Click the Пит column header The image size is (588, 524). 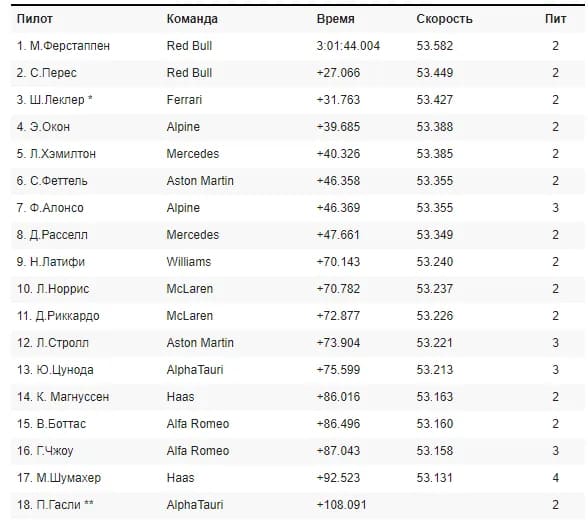point(555,19)
